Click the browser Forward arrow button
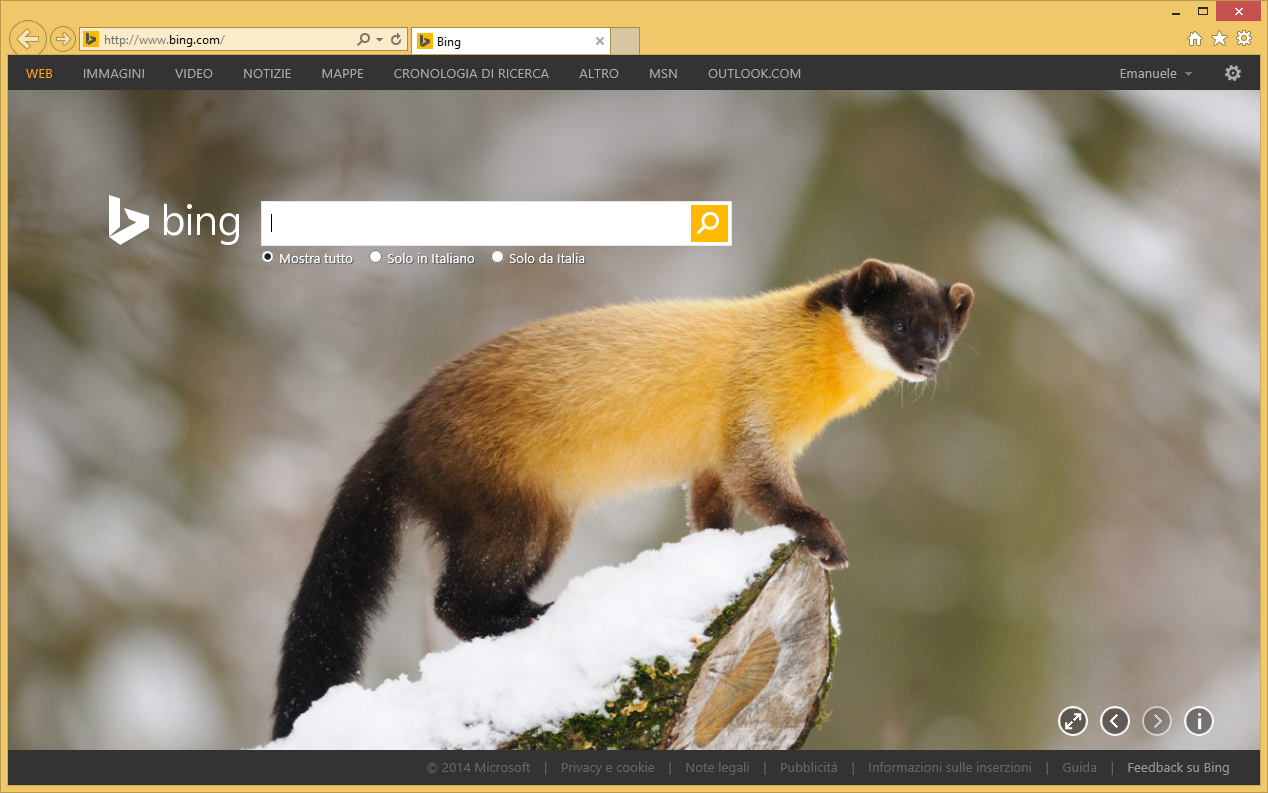Image resolution: width=1268 pixels, height=793 pixels. 62,39
